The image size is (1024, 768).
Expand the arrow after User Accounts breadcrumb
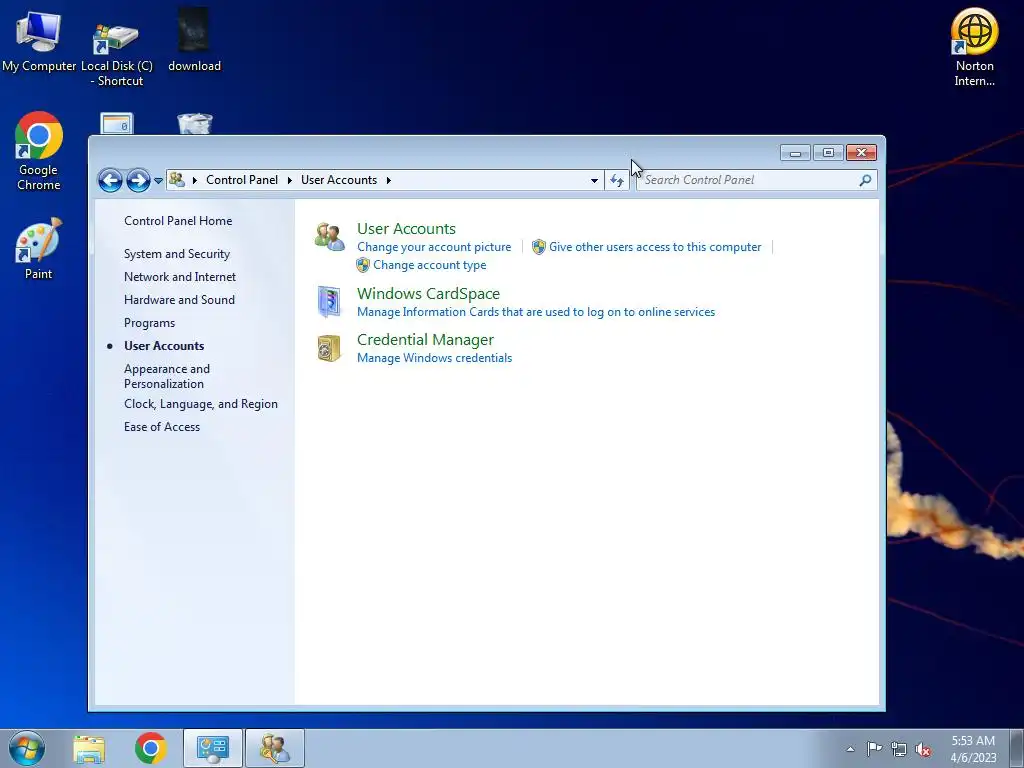[x=389, y=180]
